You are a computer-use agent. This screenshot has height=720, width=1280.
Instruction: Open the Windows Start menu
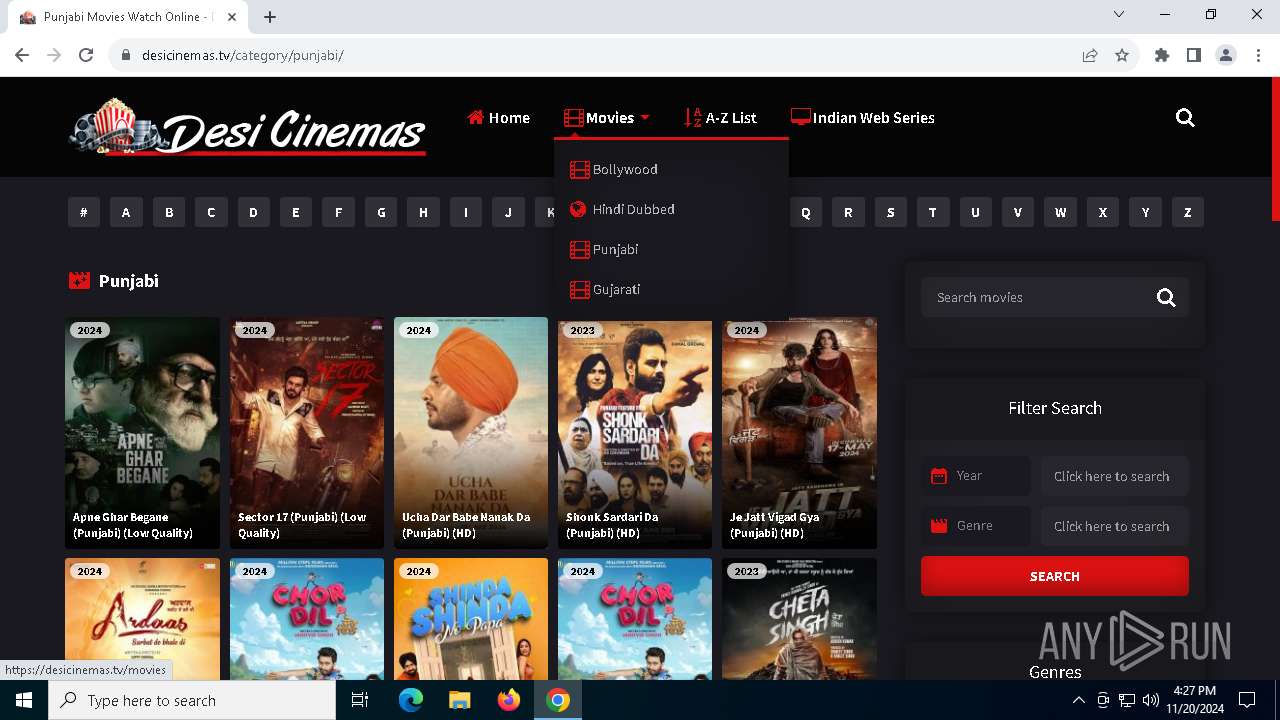point(24,700)
